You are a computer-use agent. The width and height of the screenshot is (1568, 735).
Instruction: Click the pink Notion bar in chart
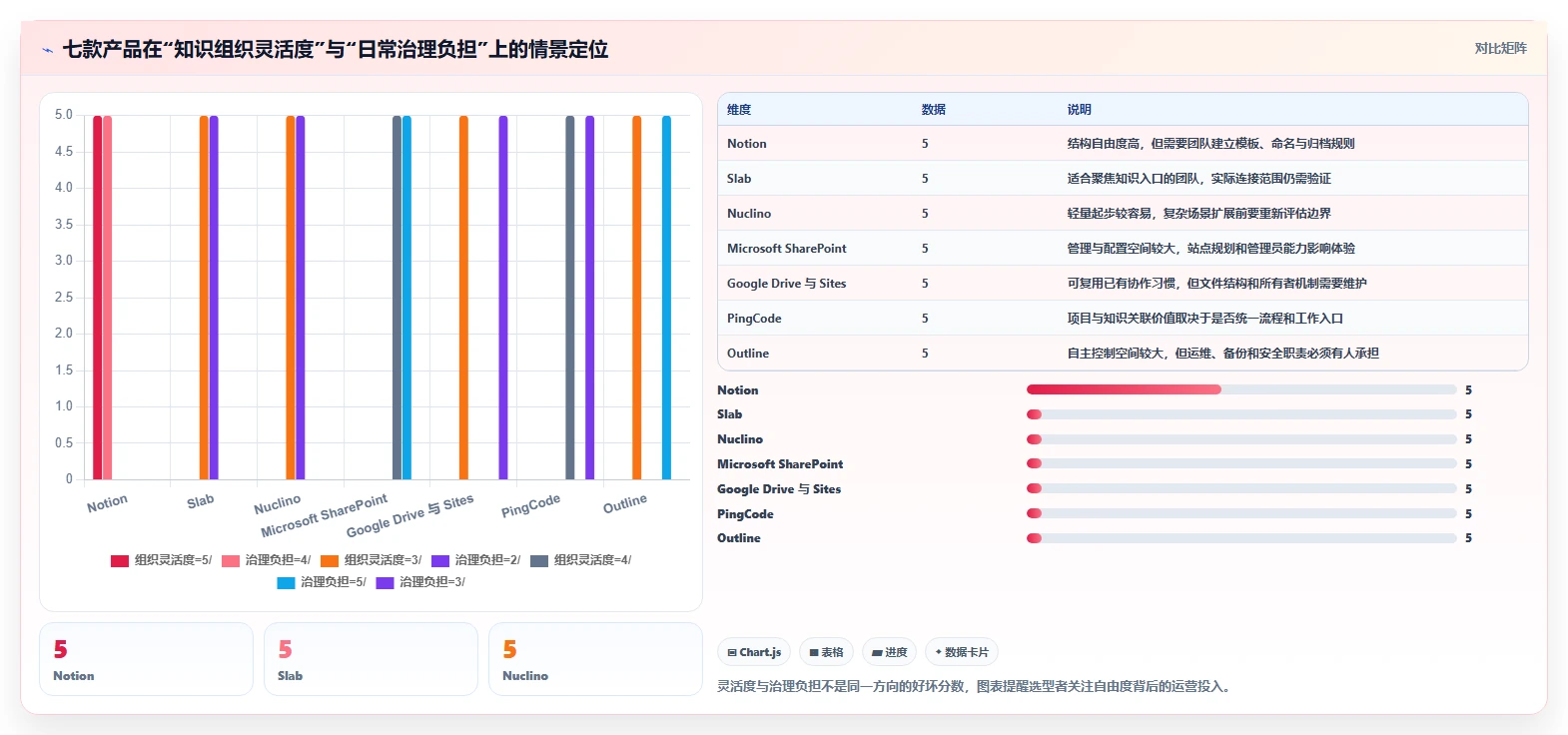tap(107, 298)
